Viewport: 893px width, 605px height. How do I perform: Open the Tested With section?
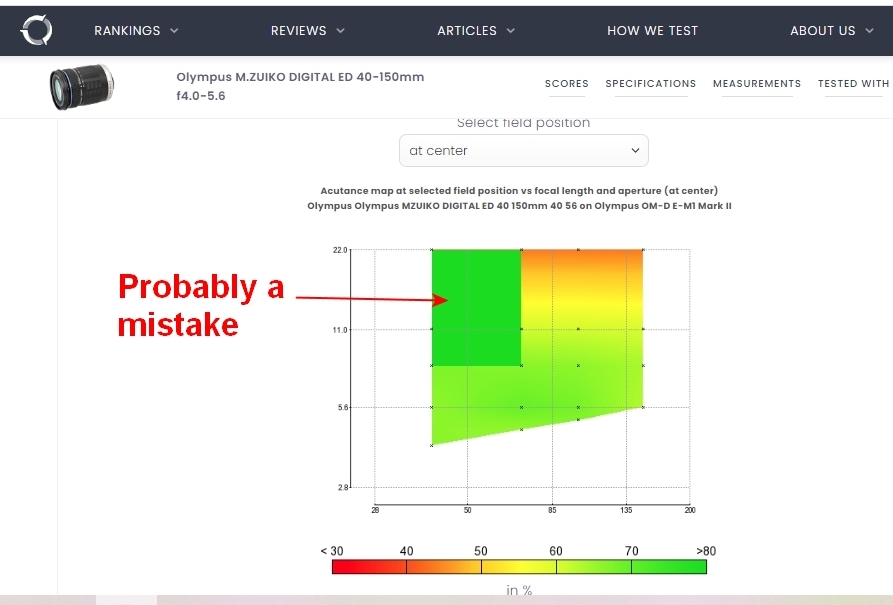[x=853, y=84]
